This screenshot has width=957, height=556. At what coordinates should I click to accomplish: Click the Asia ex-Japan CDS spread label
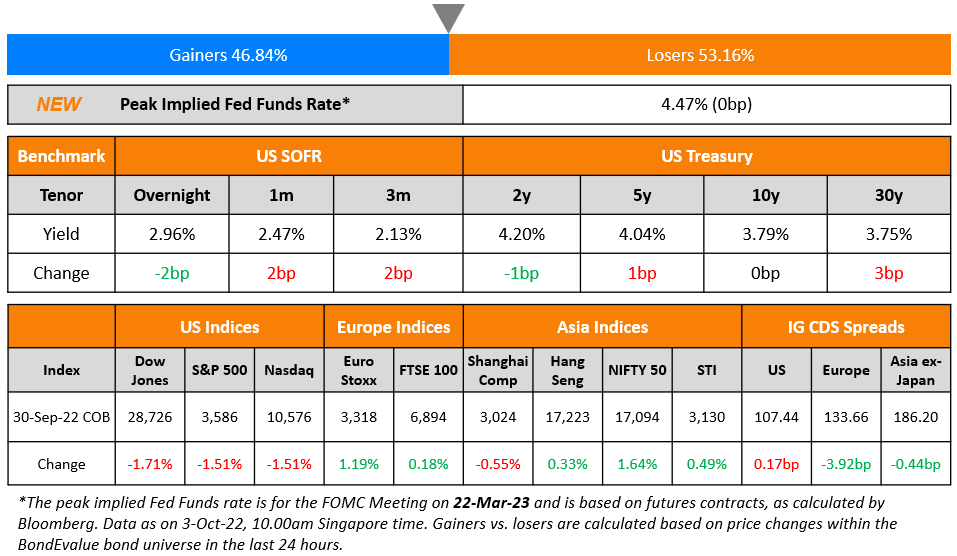915,370
